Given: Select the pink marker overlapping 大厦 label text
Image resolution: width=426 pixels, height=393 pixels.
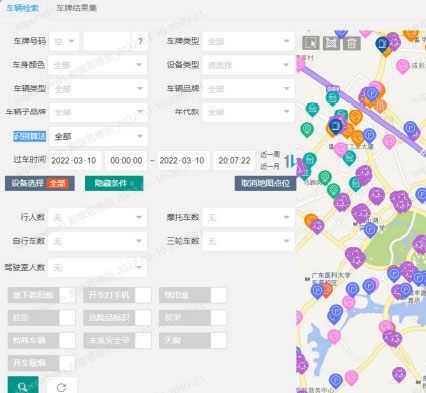Looking at the screenshot, I should pyautogui.click(x=340, y=149).
